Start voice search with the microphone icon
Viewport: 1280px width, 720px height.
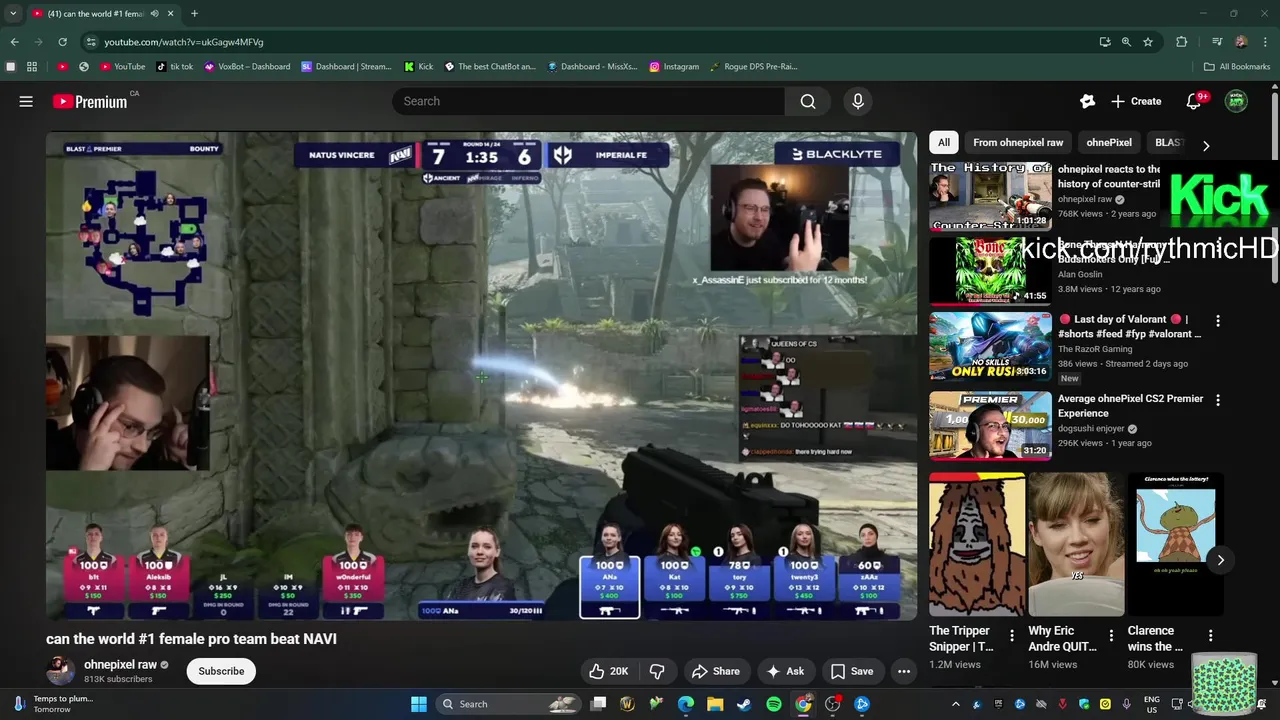click(857, 101)
